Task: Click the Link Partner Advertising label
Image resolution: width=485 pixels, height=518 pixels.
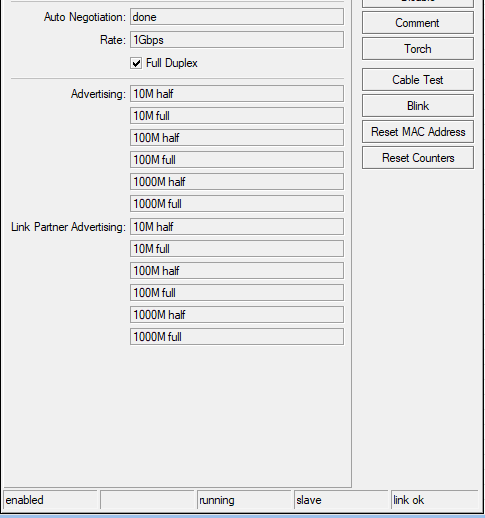Action: (x=68, y=227)
